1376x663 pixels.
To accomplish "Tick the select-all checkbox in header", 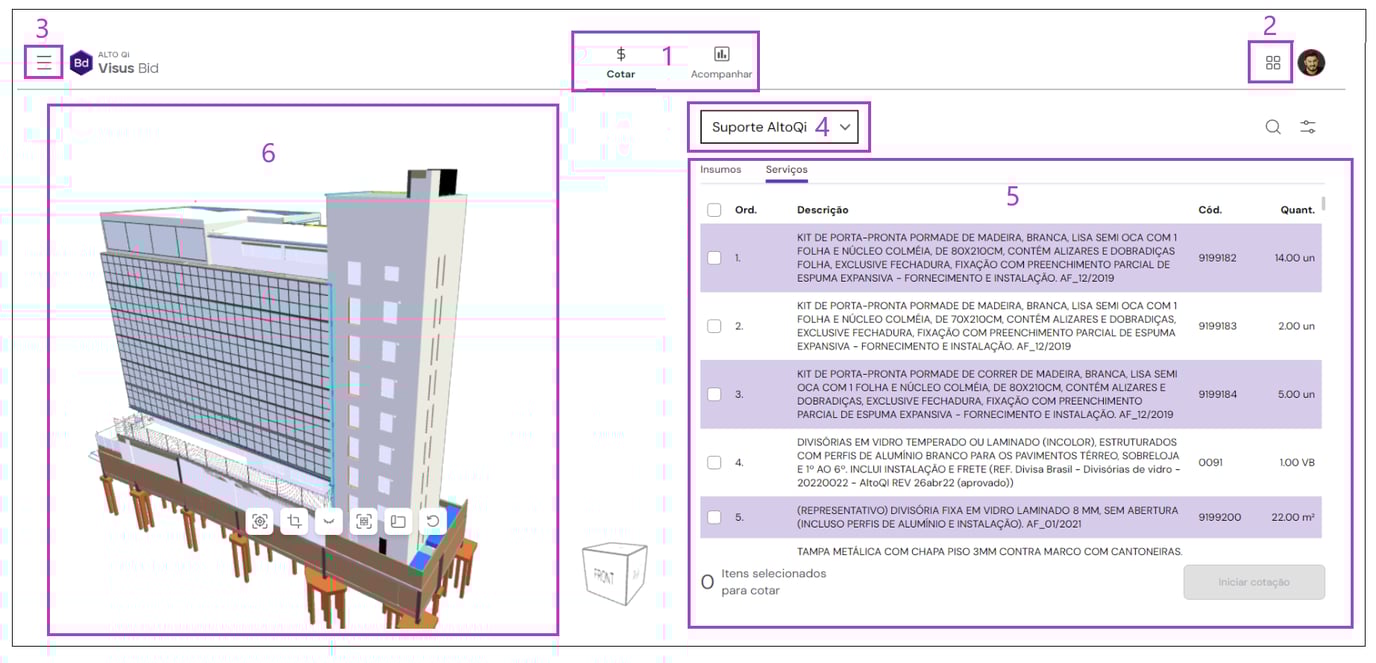I will (x=714, y=210).
